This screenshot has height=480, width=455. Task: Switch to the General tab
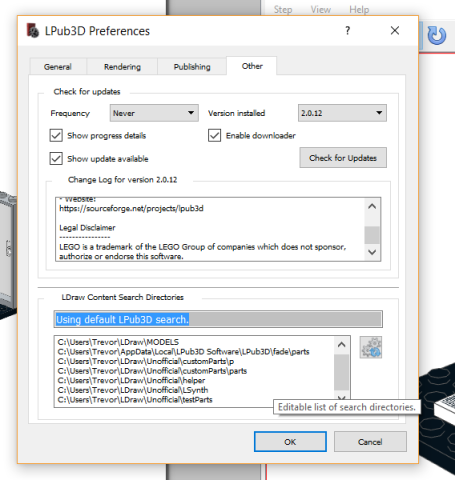click(x=58, y=67)
